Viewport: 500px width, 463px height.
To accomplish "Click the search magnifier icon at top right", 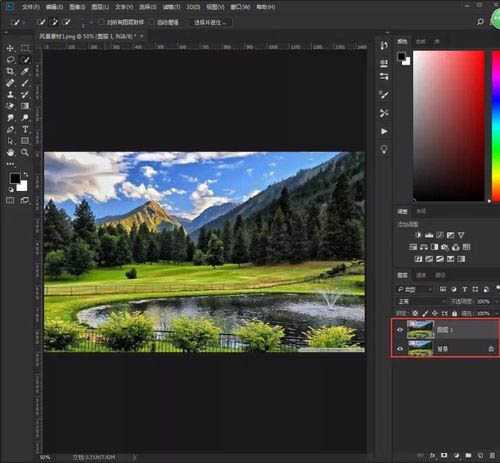I will click(x=480, y=22).
